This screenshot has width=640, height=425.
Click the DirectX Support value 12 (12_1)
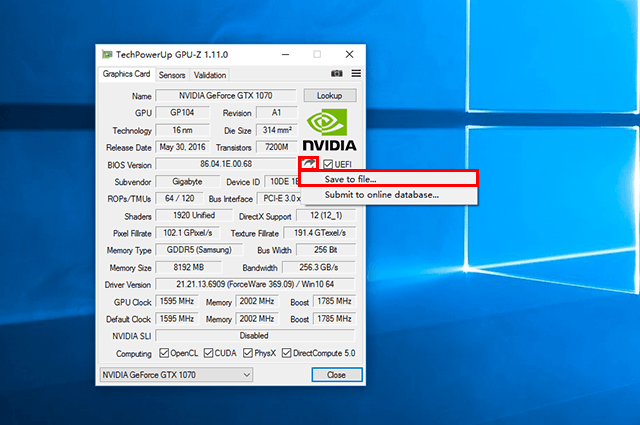[326, 216]
